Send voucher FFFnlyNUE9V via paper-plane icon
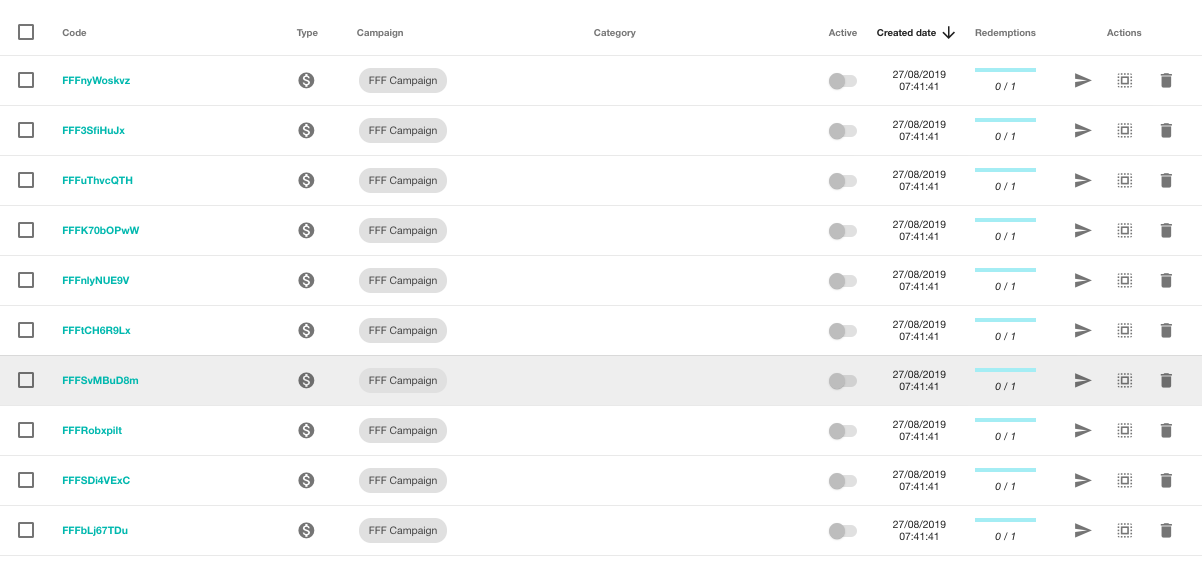This screenshot has height=565, width=1202. coord(1083,280)
